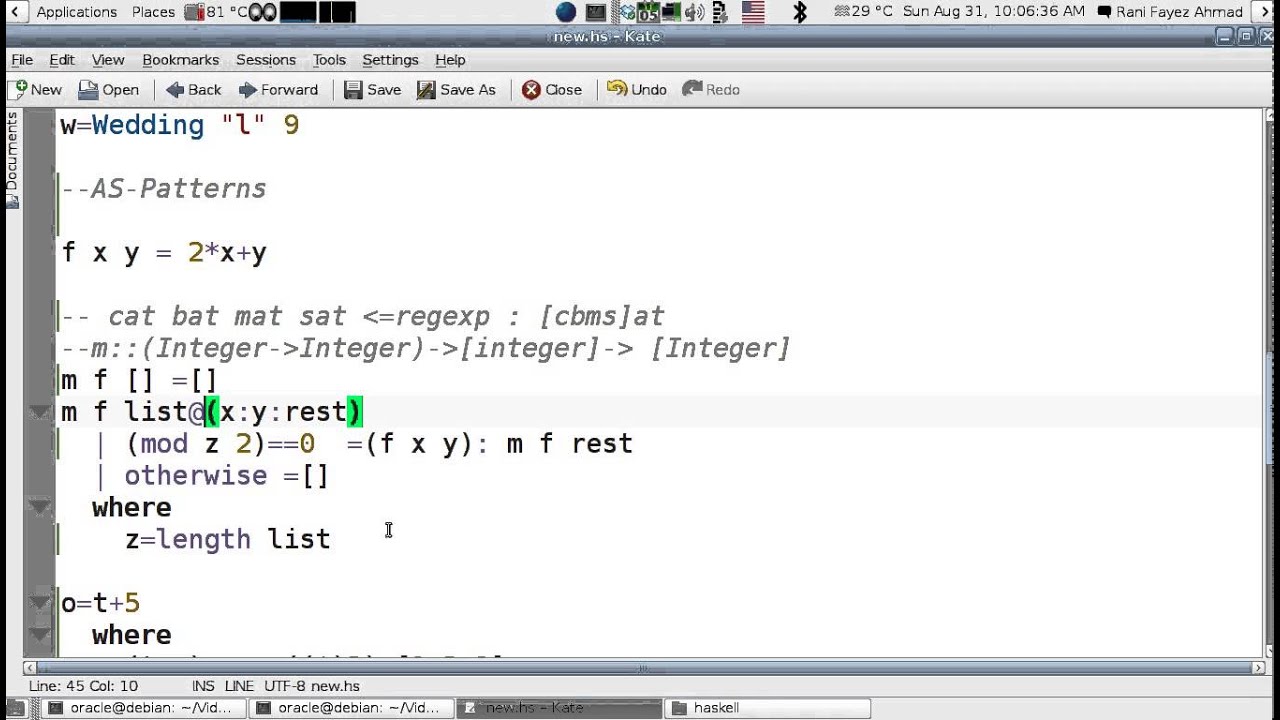Image resolution: width=1280 pixels, height=720 pixels.
Task: Open the Help menu
Action: point(450,60)
